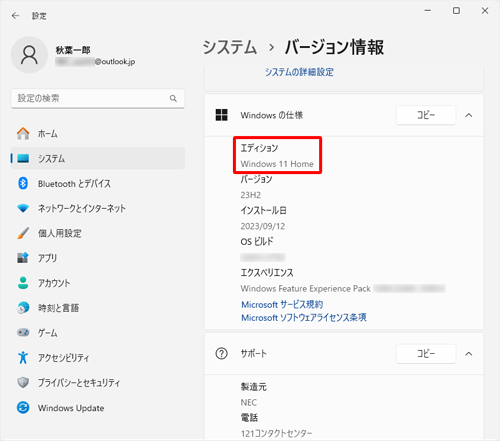Close the Settings window
The width and height of the screenshot is (500, 441).
click(485, 11)
